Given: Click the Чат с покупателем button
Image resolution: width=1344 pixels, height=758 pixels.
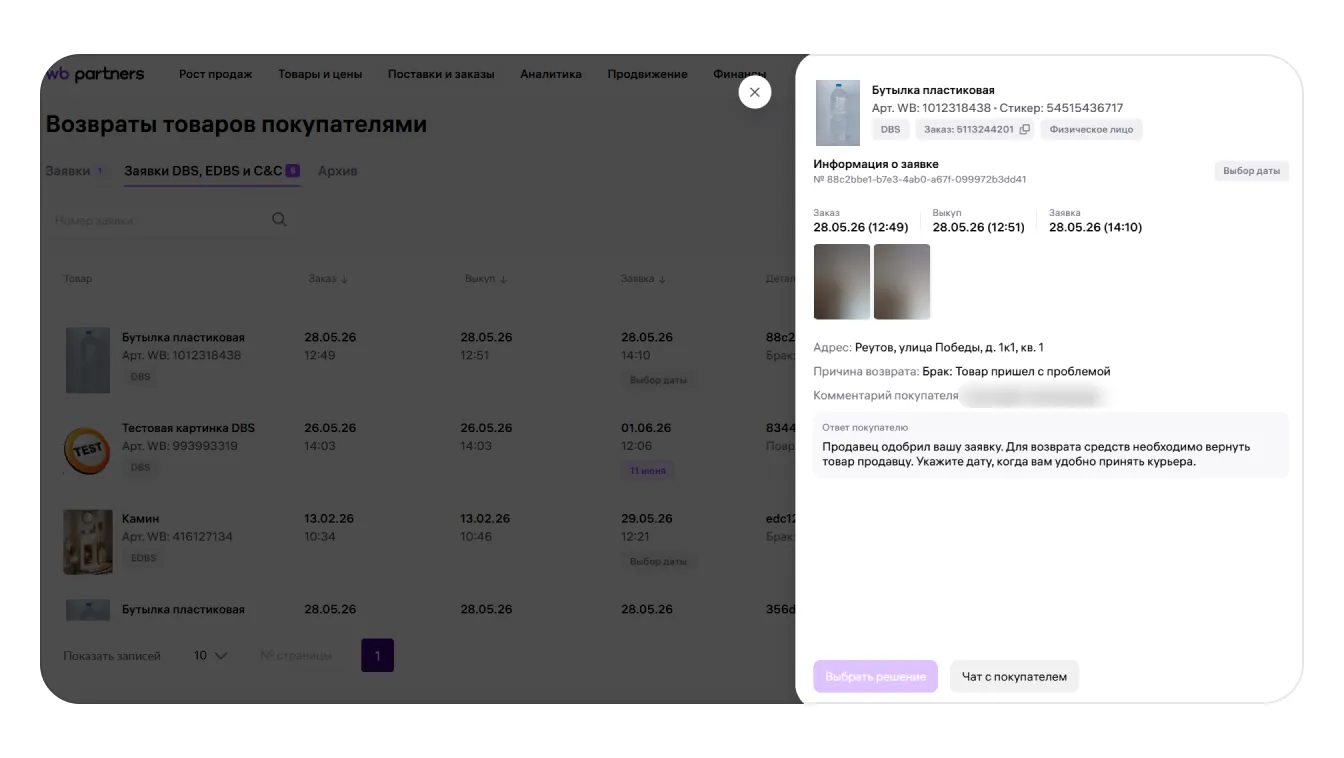Looking at the screenshot, I should click(1014, 677).
